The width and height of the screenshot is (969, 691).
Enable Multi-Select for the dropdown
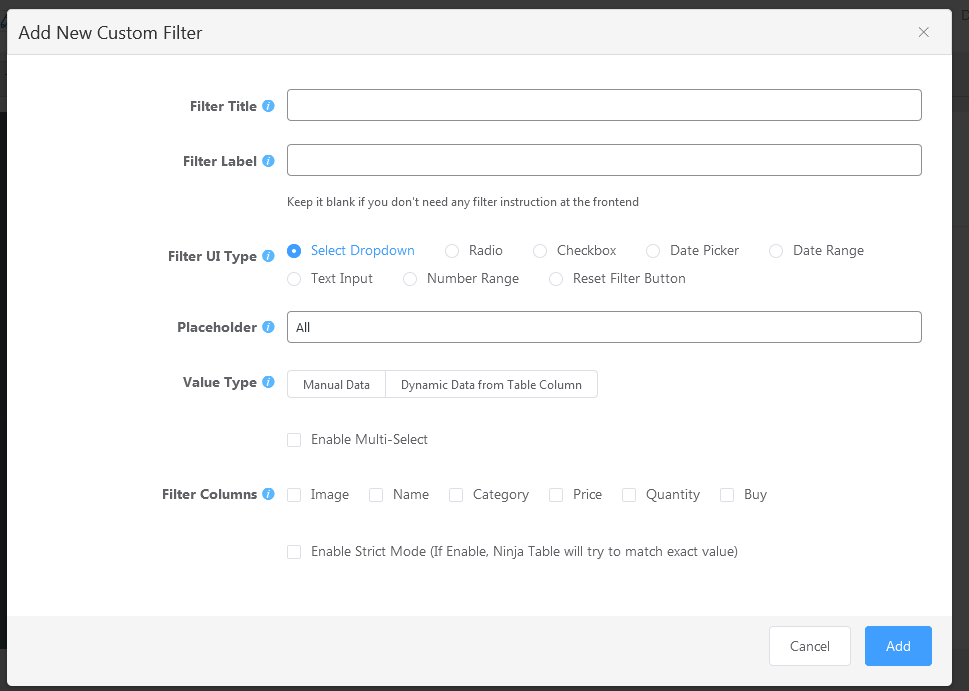[x=294, y=439]
